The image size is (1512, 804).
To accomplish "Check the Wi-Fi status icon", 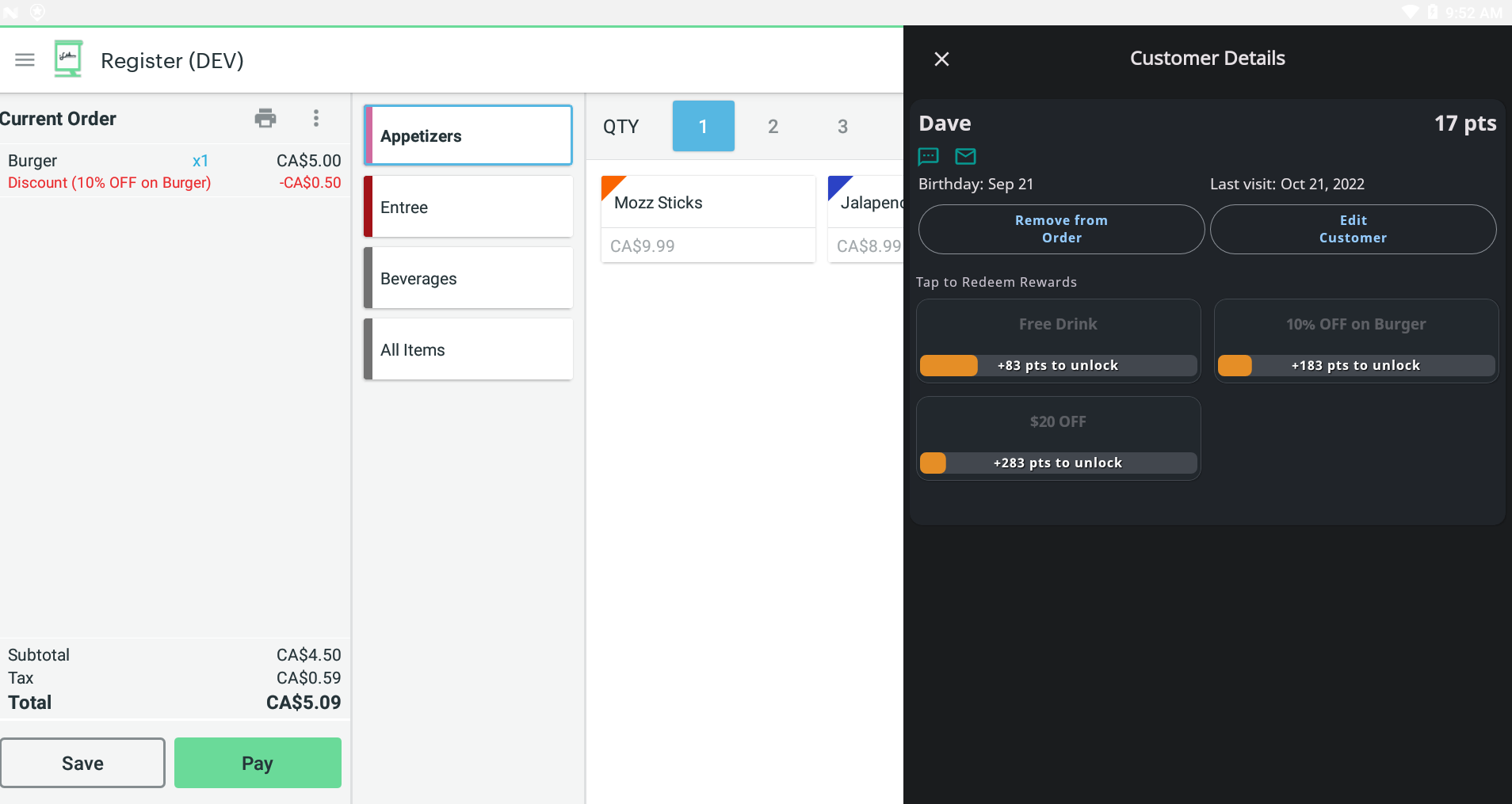I will (x=1411, y=12).
